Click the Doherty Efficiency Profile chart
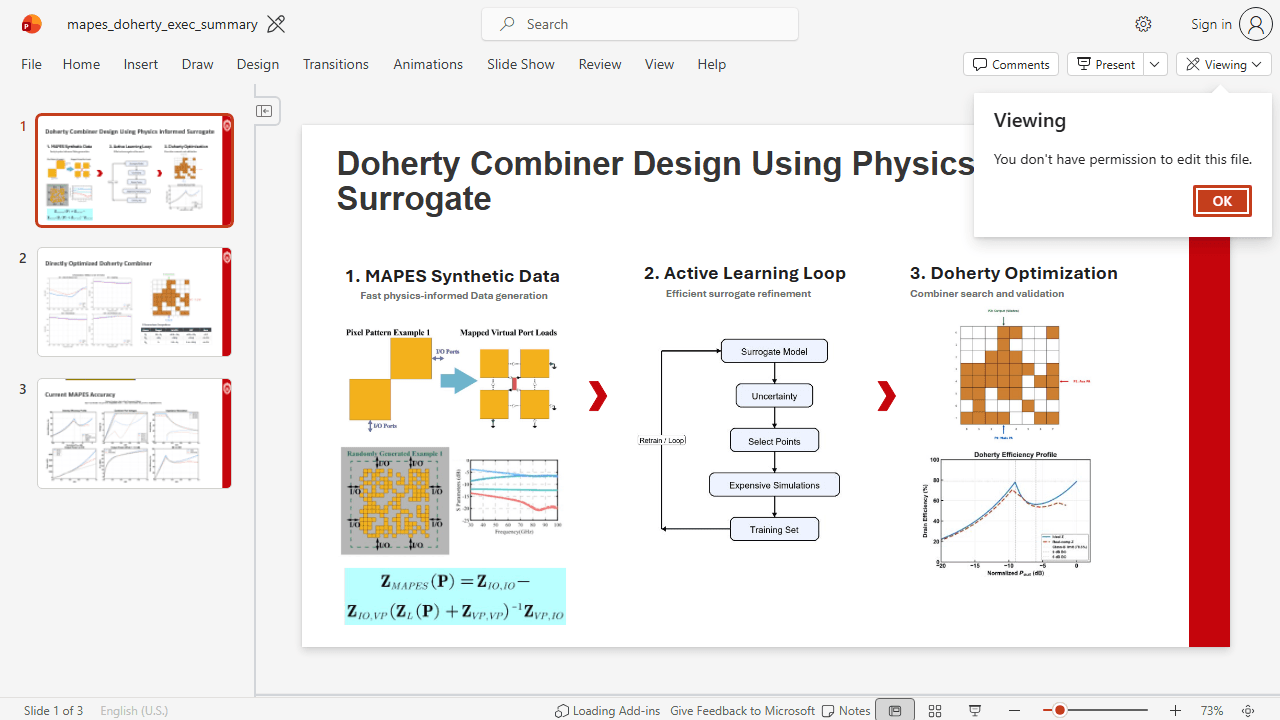 [1006, 514]
